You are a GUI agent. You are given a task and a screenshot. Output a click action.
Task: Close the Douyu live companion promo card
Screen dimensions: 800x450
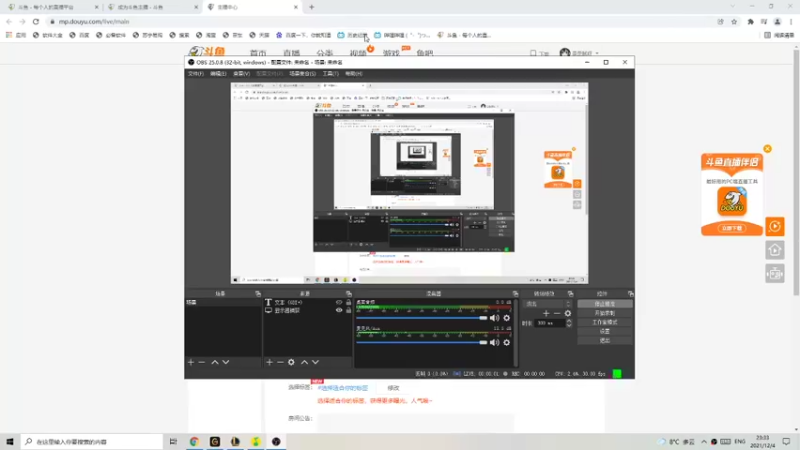767,149
